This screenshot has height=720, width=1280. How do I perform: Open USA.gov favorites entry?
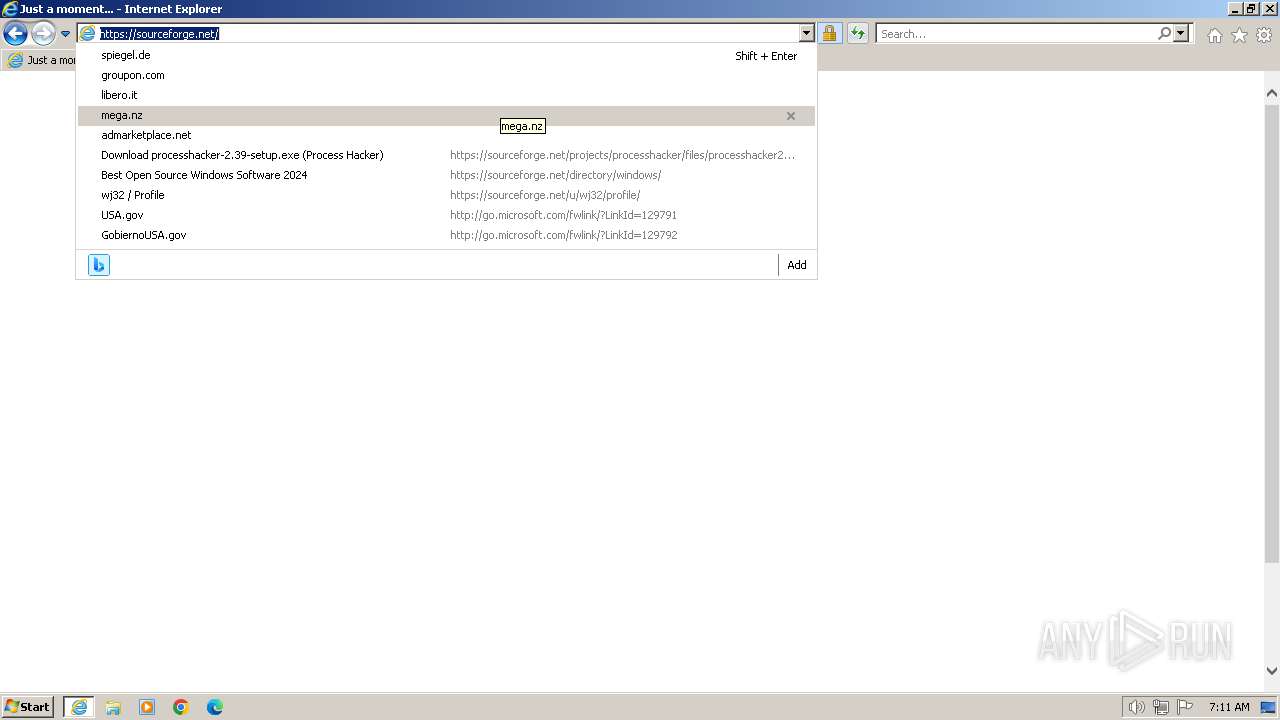446,215
